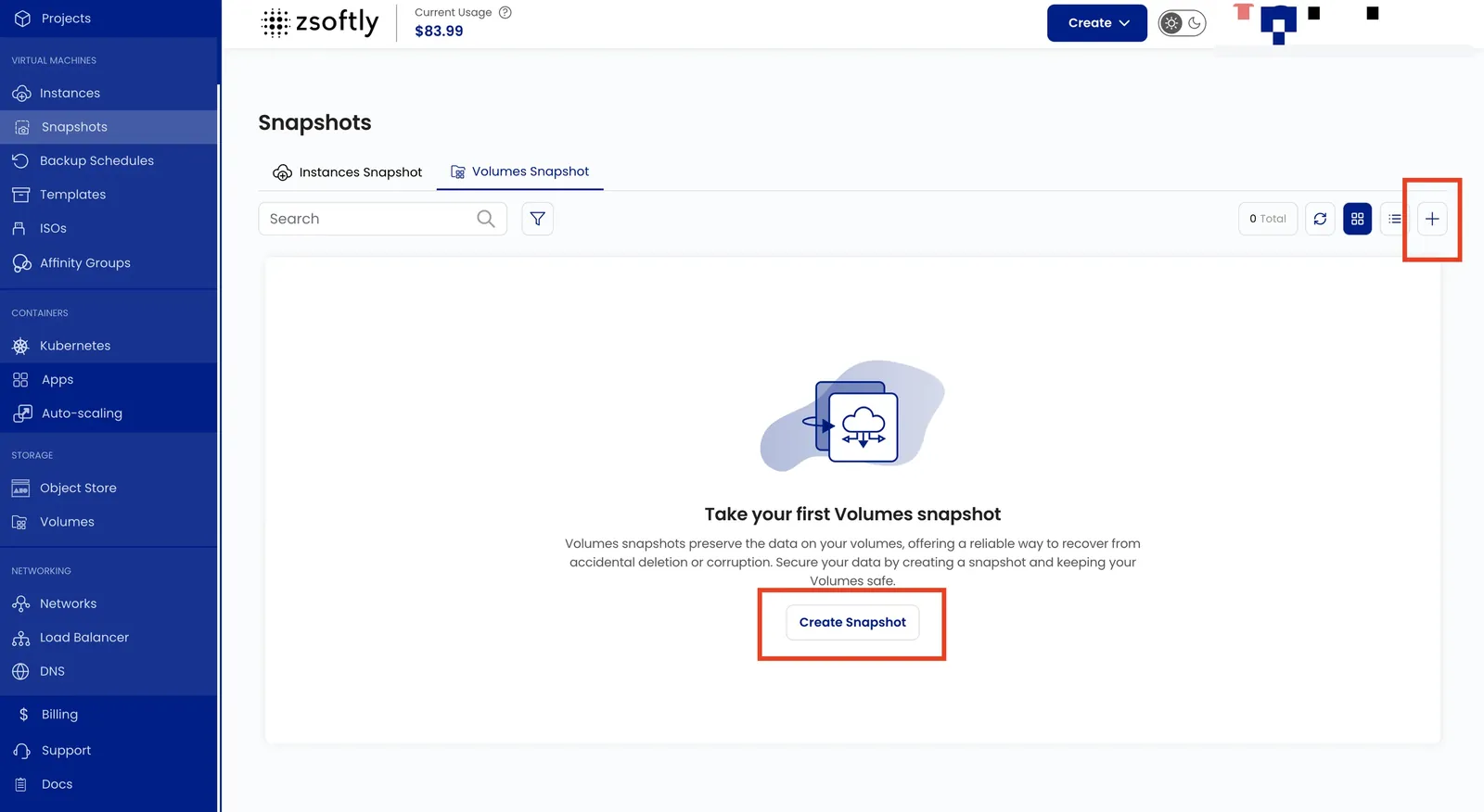This screenshot has height=812, width=1484.
Task: Switch to grid view
Action: pos(1358,219)
